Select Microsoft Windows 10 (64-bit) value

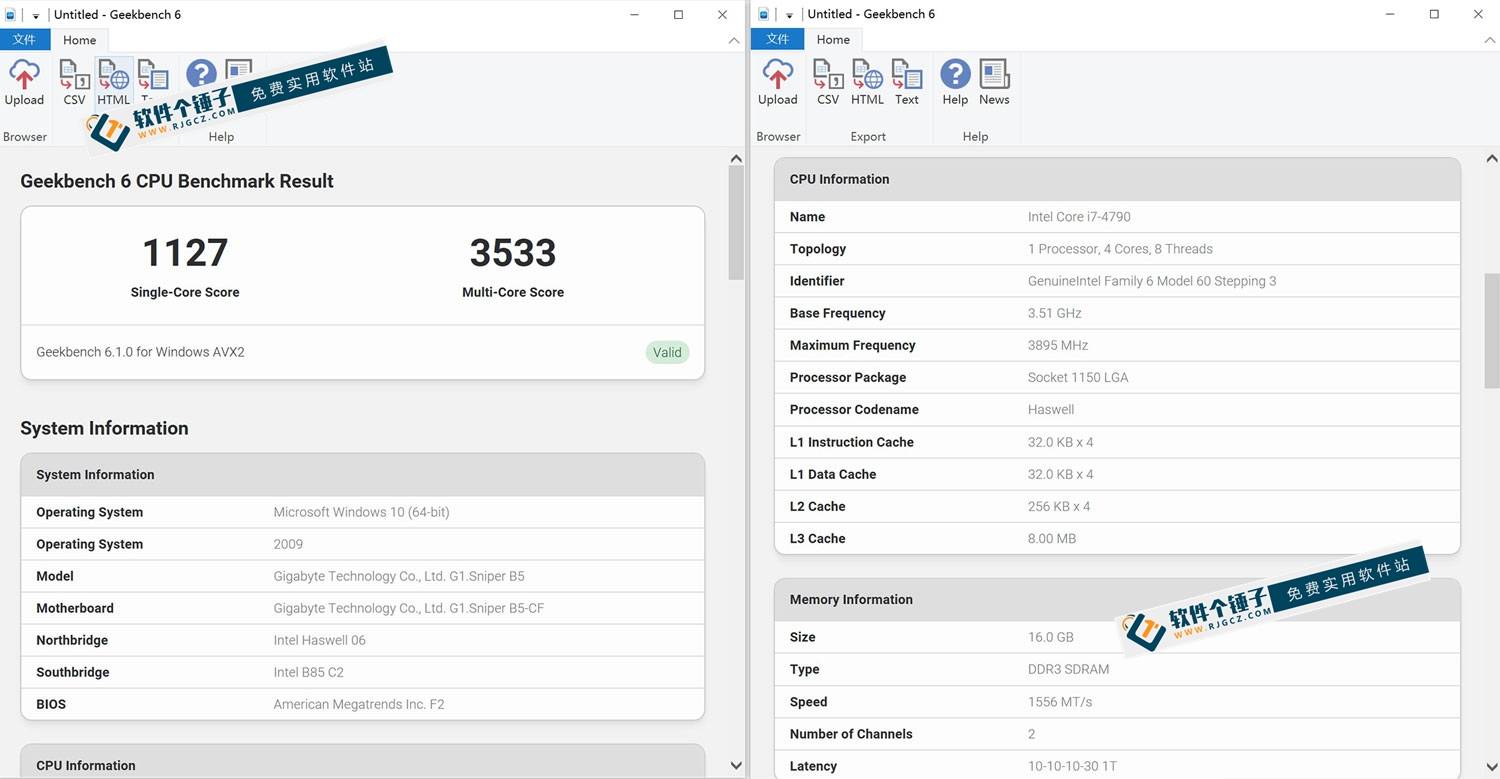[361, 512]
